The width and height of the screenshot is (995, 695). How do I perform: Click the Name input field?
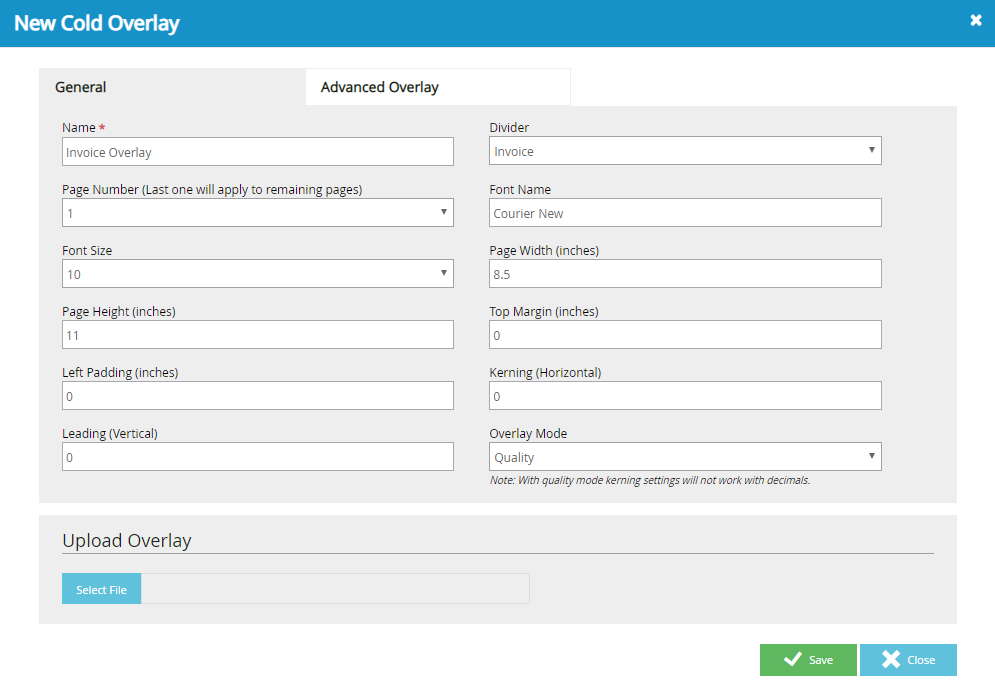coord(257,152)
